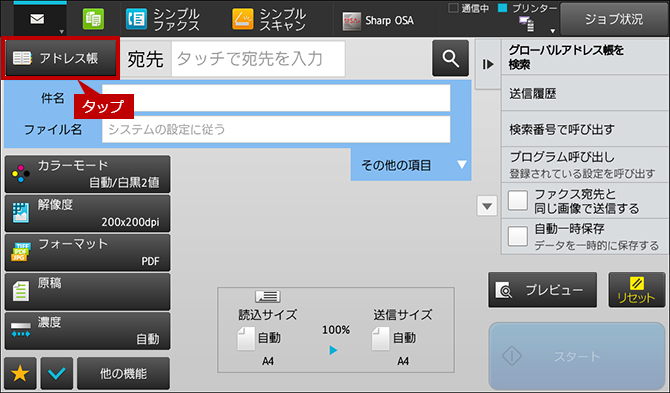
Task: Collapse the action panel with the arrow button
Action: click(x=488, y=65)
